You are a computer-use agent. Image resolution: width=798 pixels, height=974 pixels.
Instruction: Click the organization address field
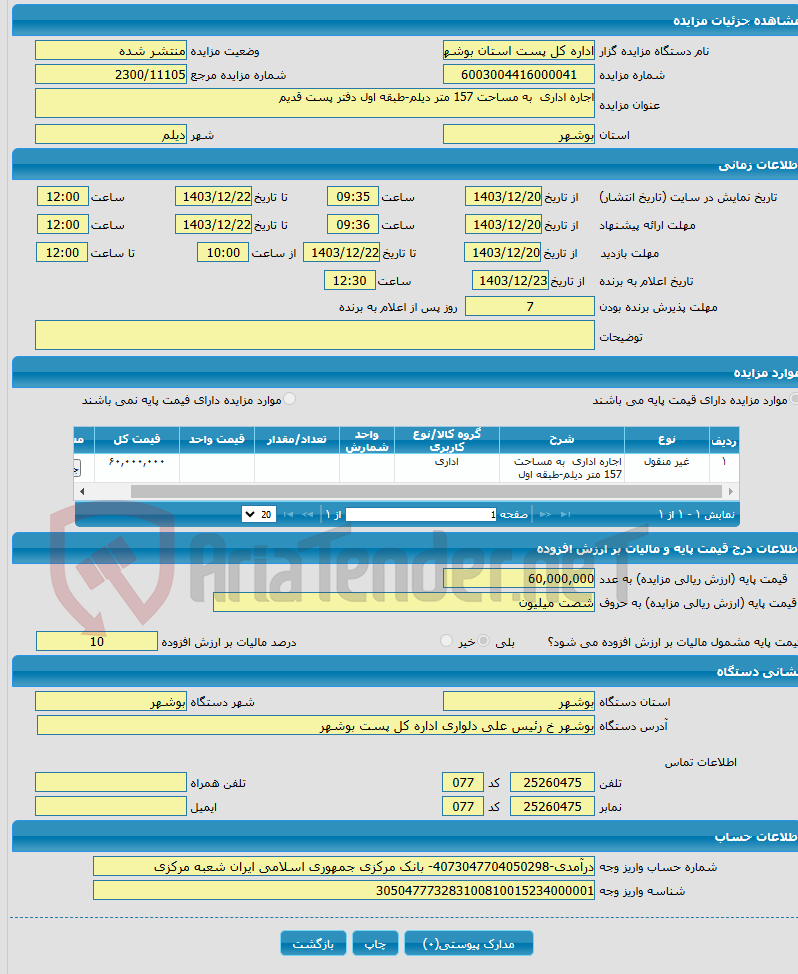(315, 725)
